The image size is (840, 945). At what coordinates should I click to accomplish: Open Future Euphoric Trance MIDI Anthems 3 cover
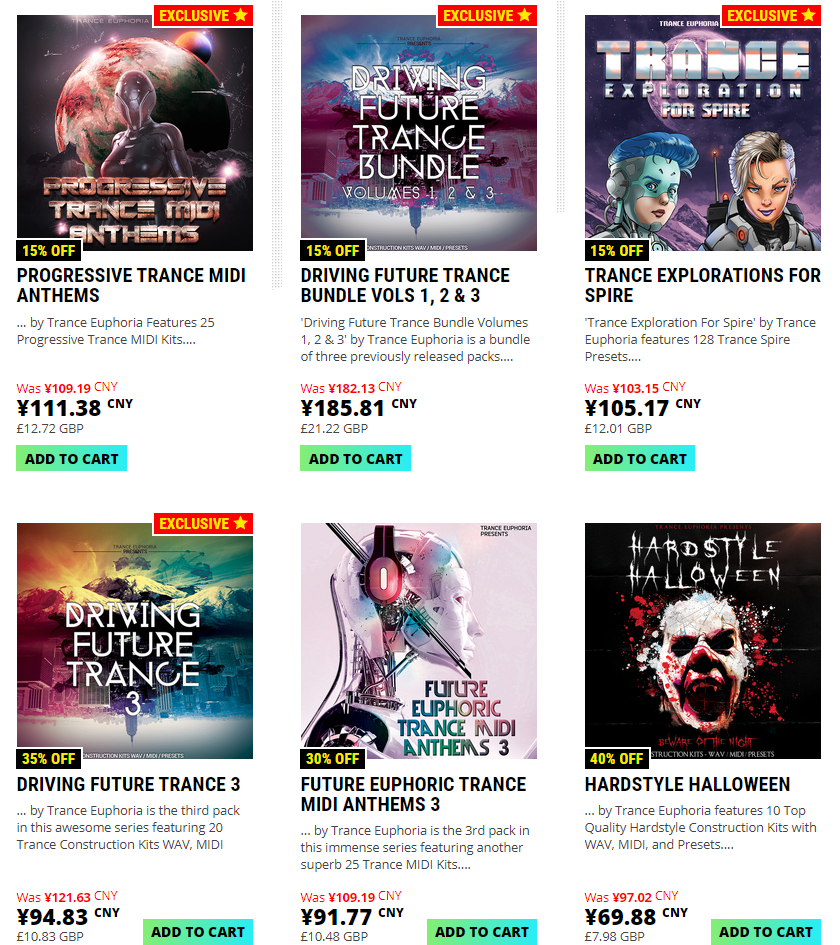419,641
